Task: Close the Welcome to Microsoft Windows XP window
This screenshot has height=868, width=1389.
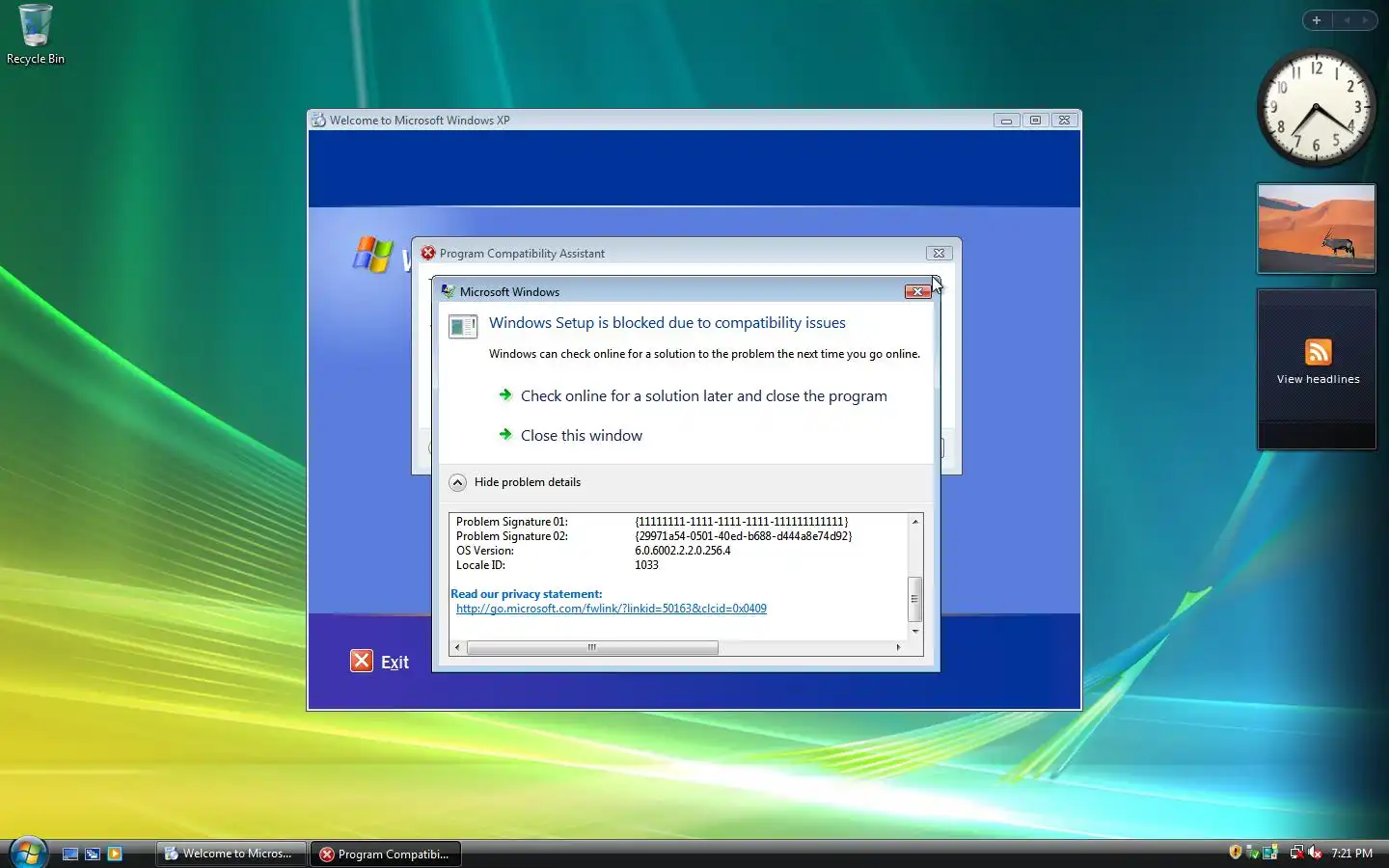Action: (1064, 121)
